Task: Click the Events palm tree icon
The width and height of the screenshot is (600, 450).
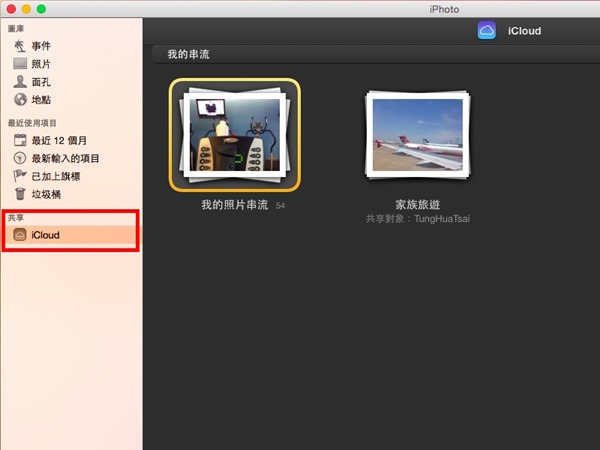Action: pos(20,46)
